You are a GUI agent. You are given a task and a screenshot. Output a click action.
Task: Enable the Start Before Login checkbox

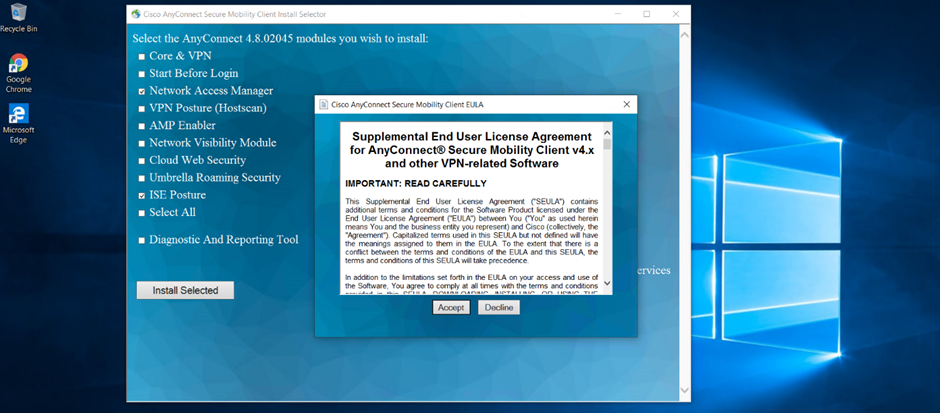(x=142, y=74)
